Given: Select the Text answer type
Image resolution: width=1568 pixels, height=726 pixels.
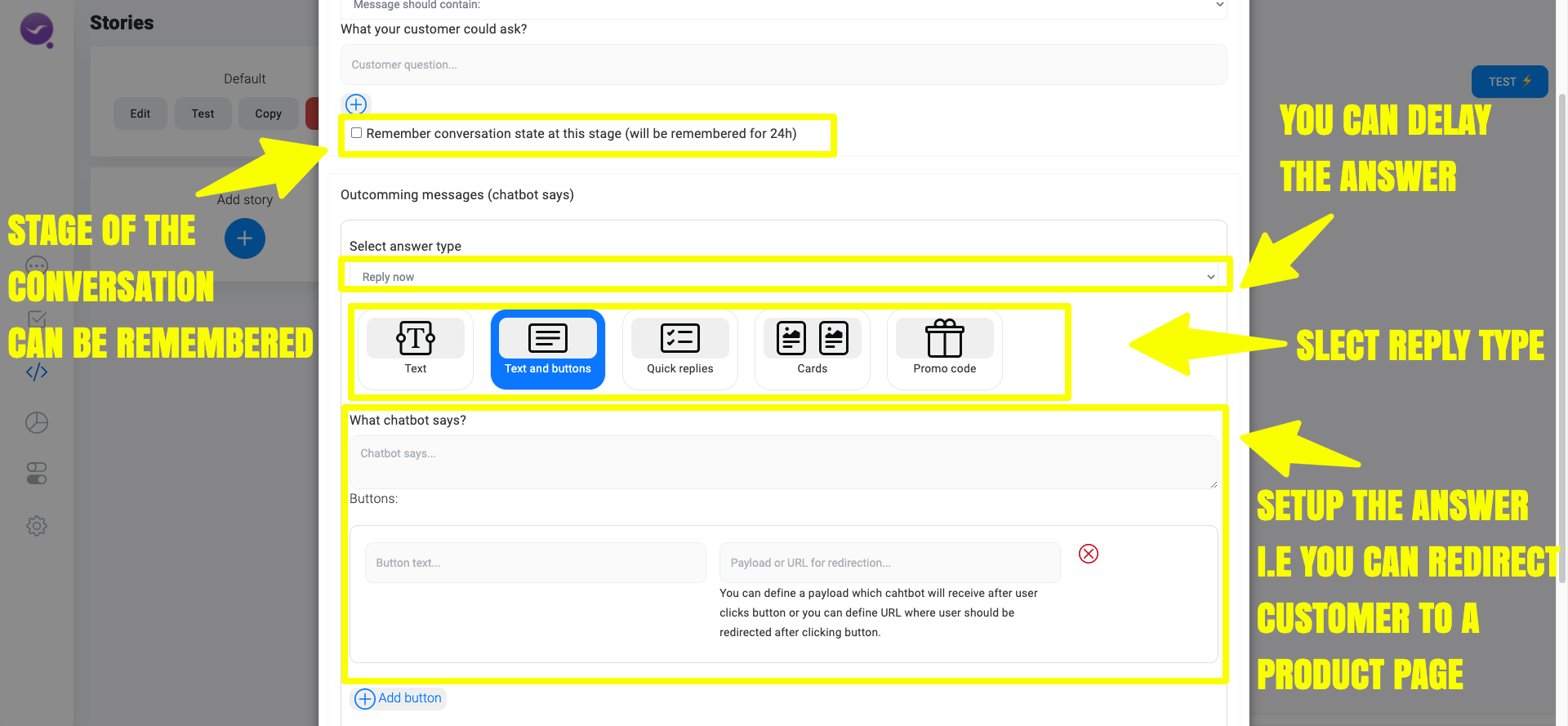Looking at the screenshot, I should [416, 350].
